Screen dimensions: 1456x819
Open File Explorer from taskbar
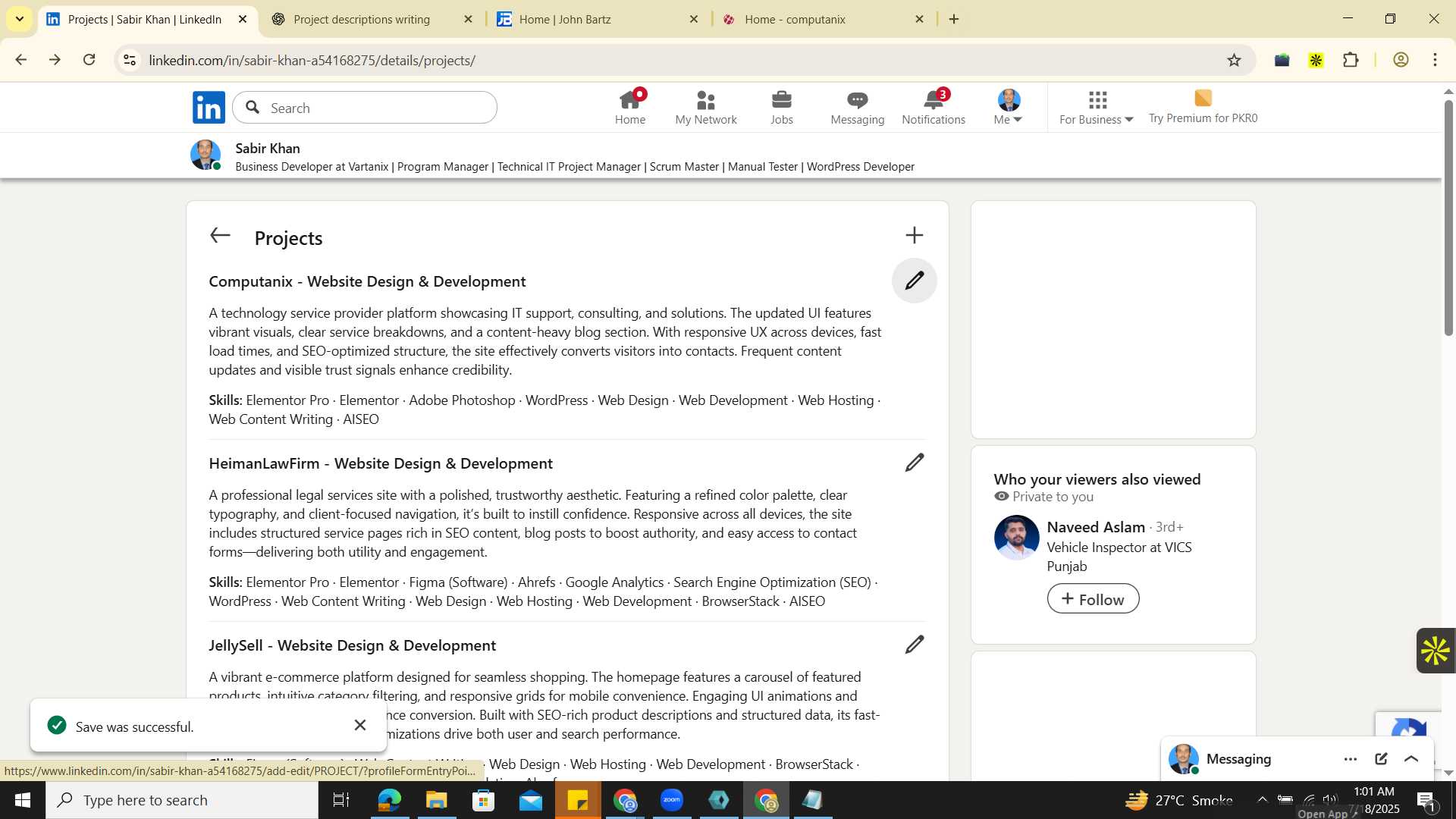[x=437, y=800]
